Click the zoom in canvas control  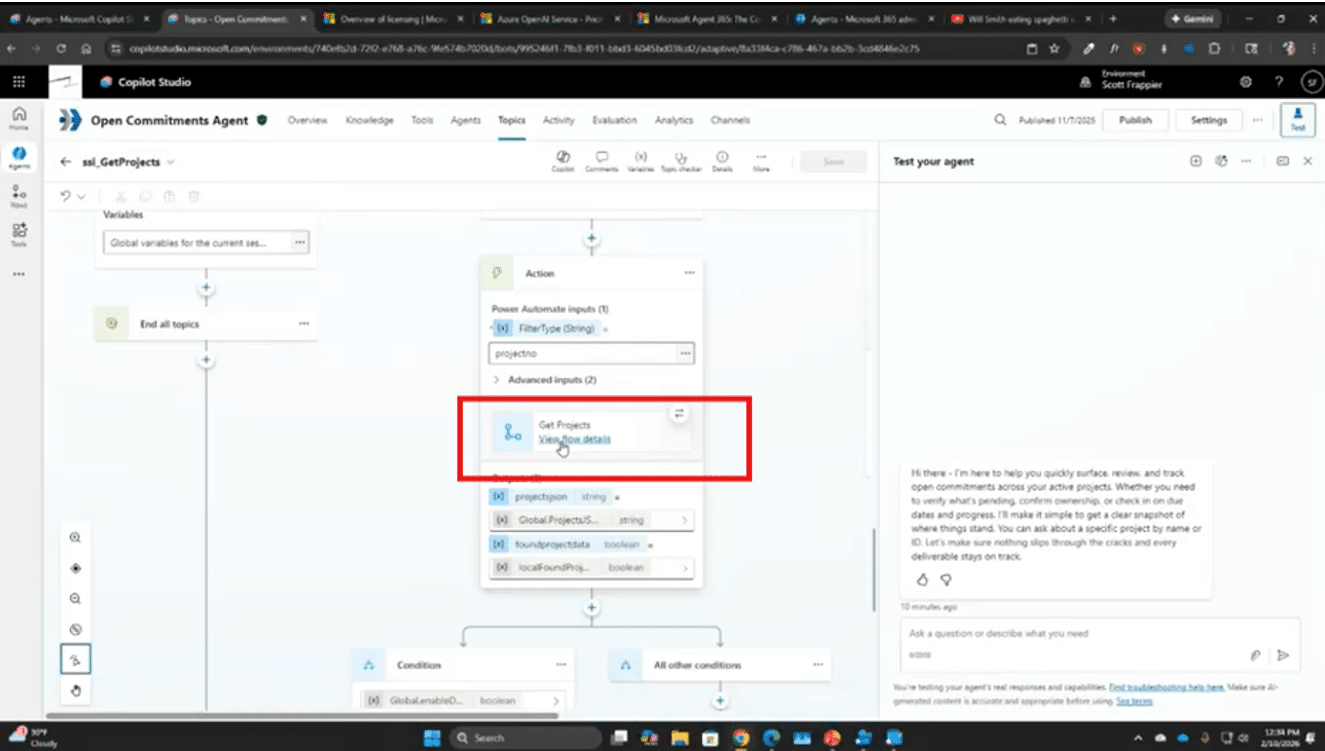tap(76, 537)
